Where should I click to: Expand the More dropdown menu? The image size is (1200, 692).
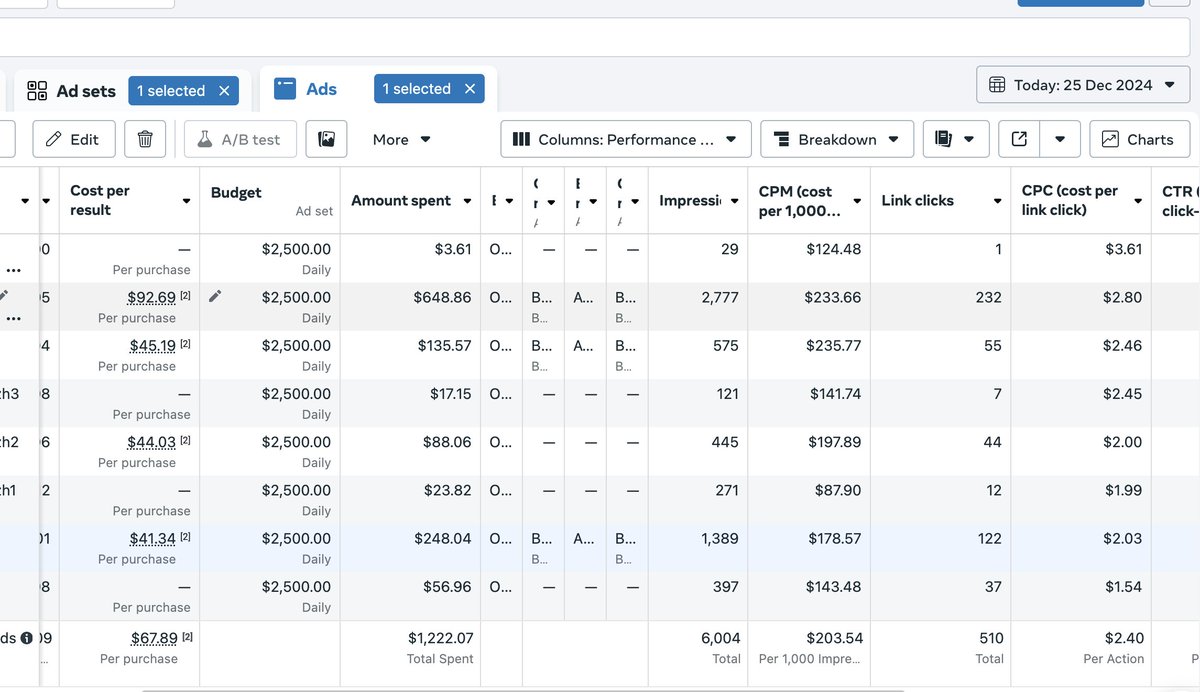pyautogui.click(x=401, y=139)
